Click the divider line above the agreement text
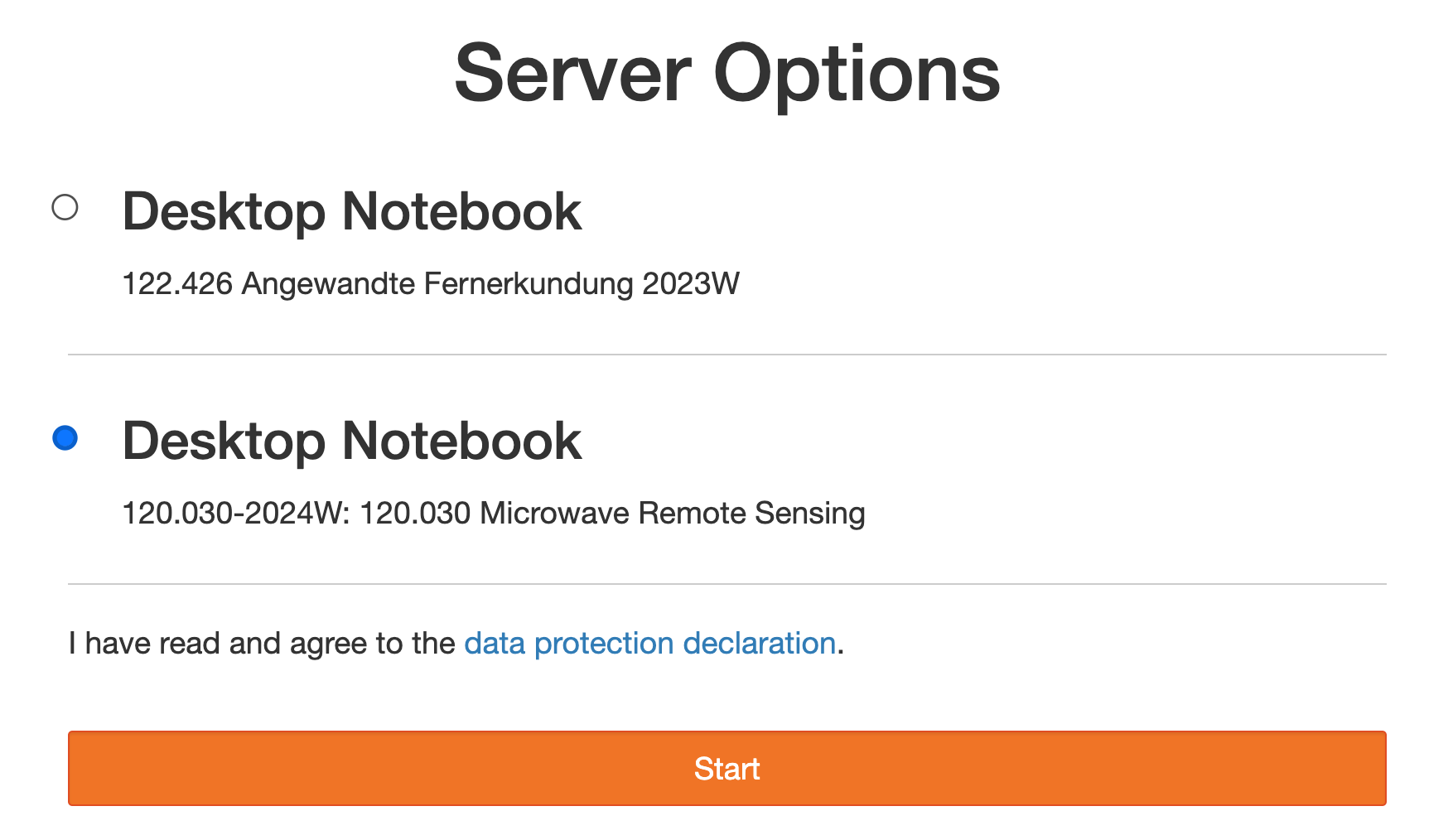The width and height of the screenshot is (1453, 840). click(726, 584)
